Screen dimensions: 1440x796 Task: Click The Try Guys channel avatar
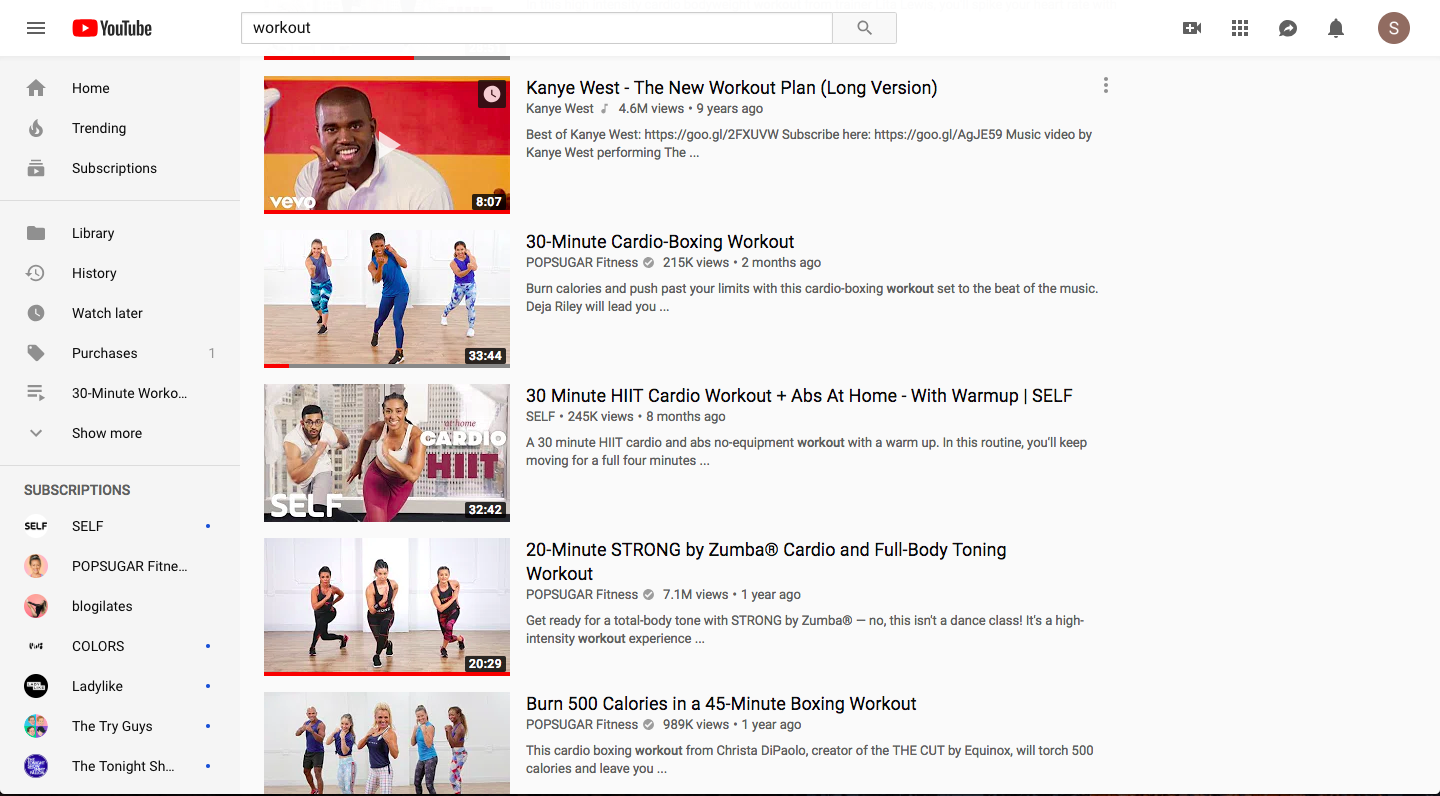[x=36, y=726]
